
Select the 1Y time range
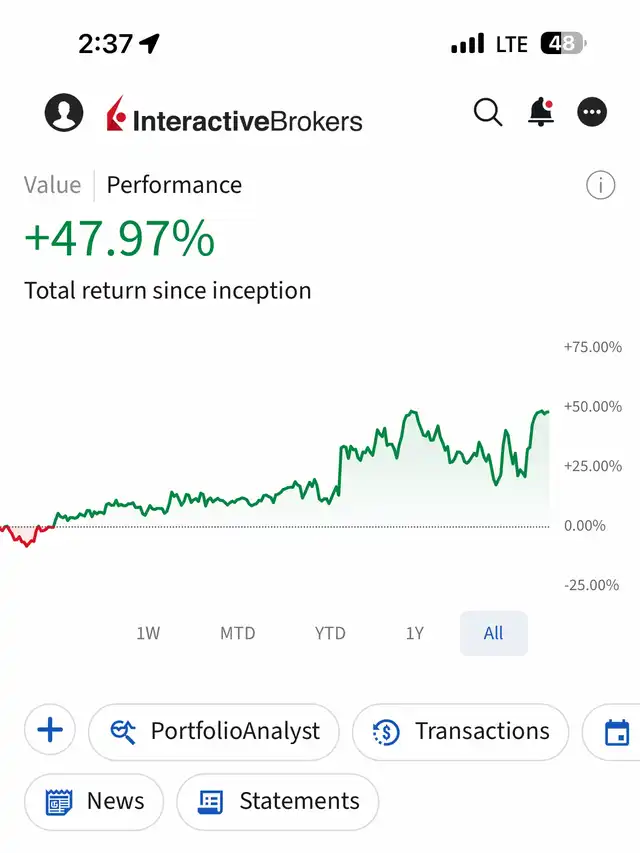tap(415, 633)
